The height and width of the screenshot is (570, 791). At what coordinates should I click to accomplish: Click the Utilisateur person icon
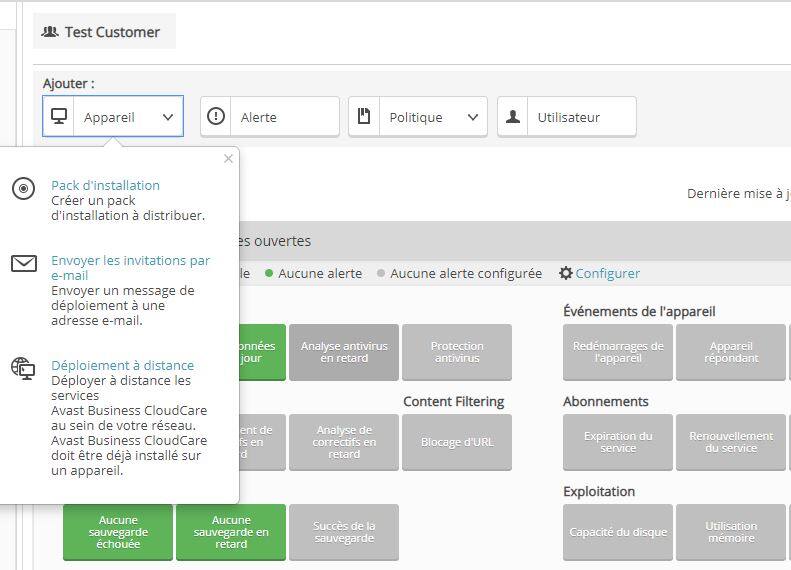click(x=513, y=116)
